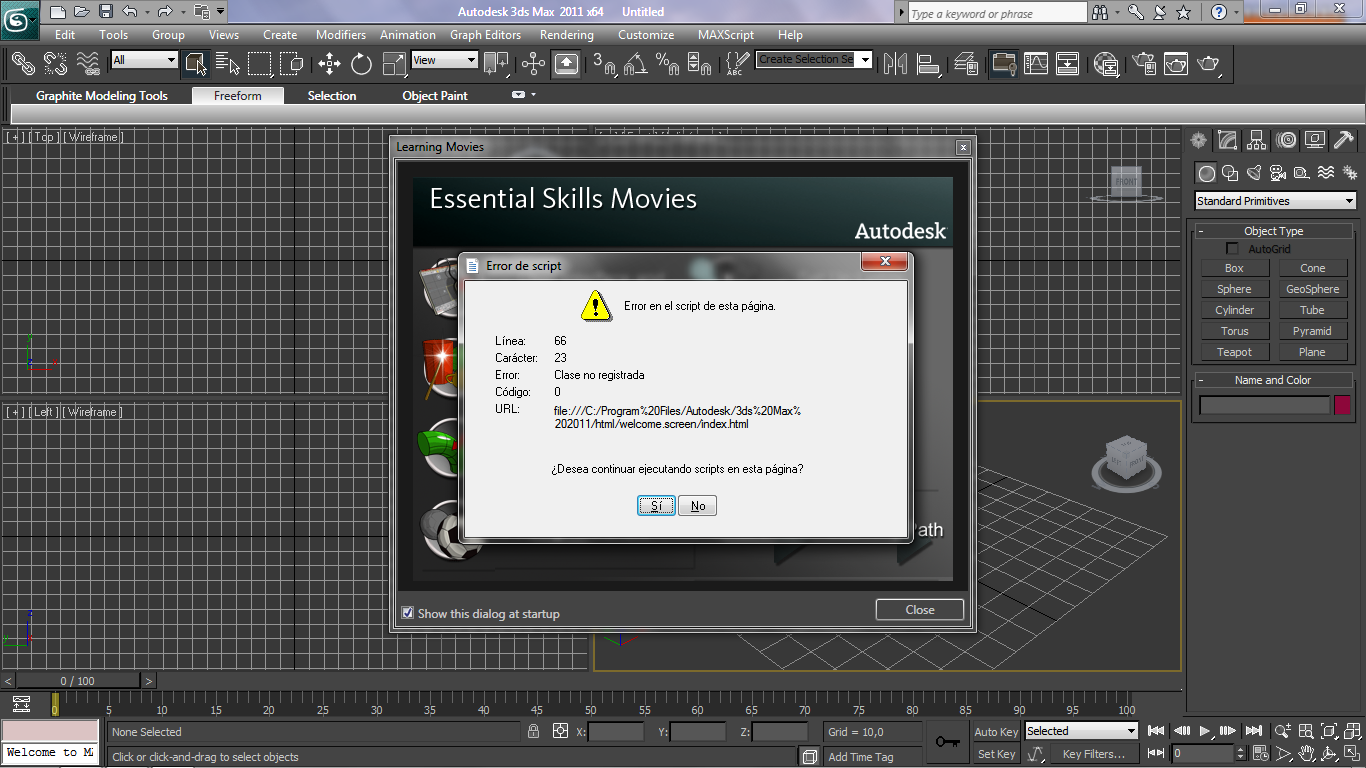Activate the Select and Move tool
This screenshot has width=1366, height=768.
pos(330,64)
